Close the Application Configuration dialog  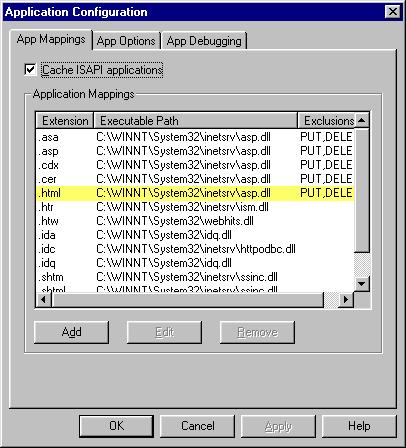tap(392, 12)
